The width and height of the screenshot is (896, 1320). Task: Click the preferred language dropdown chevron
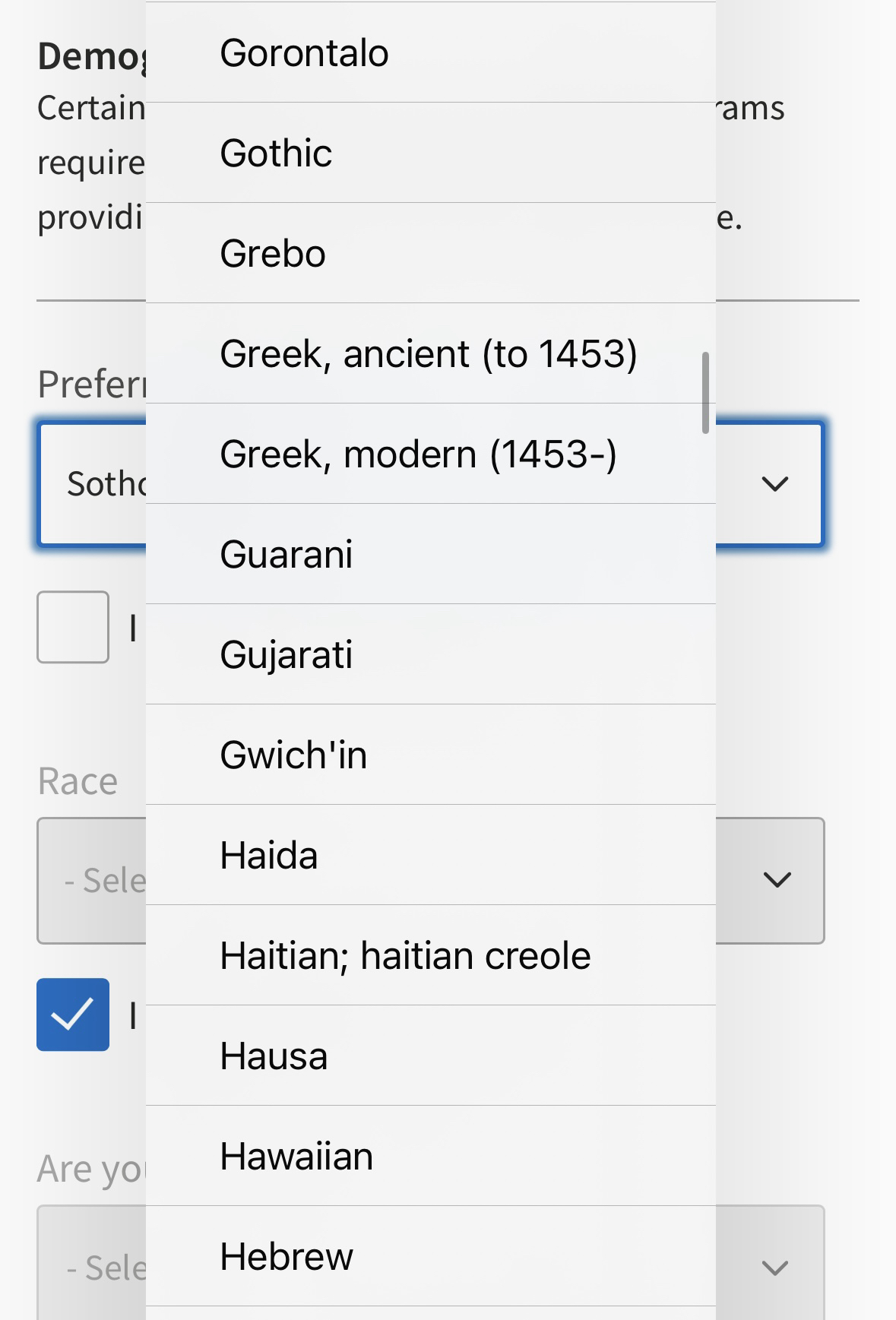click(774, 483)
